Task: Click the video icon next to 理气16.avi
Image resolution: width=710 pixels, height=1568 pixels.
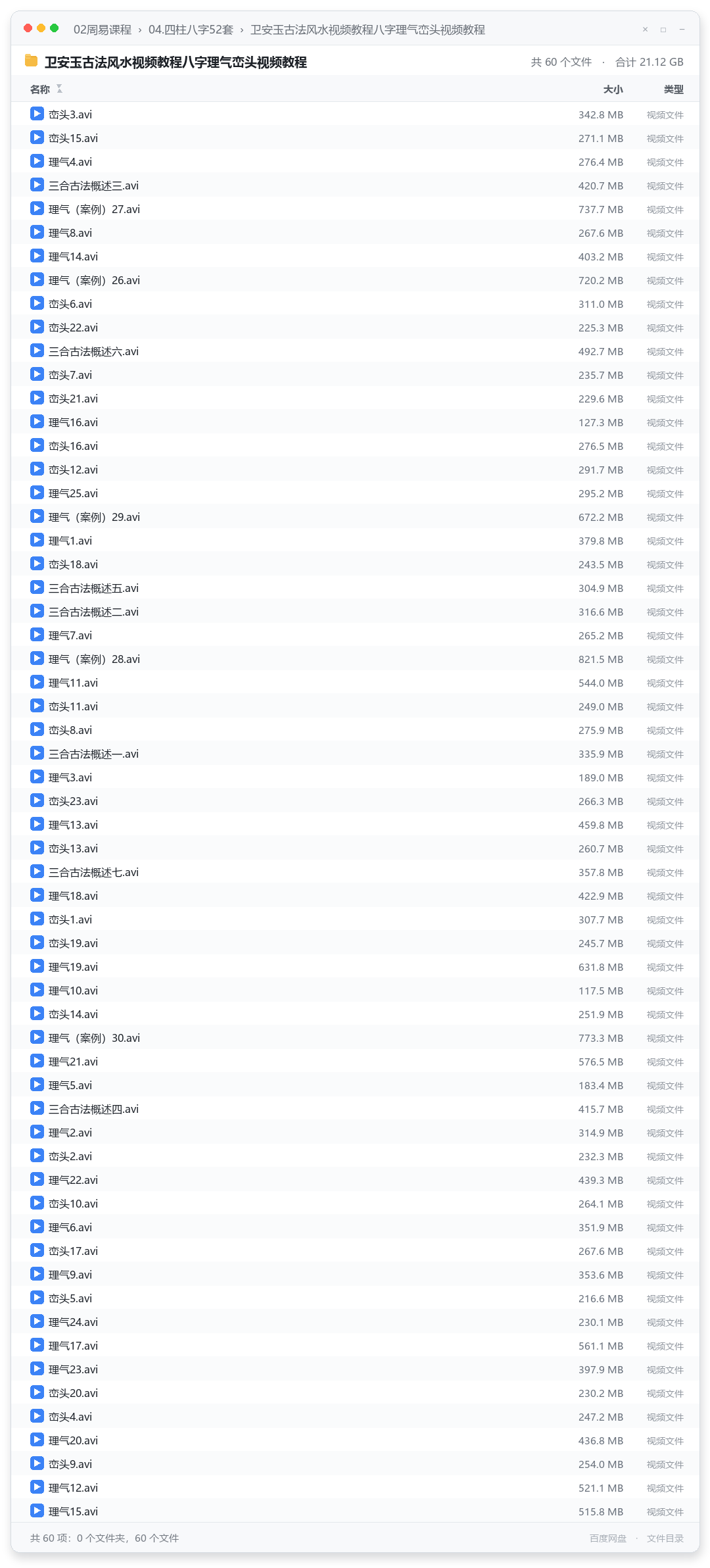Action: [x=37, y=422]
